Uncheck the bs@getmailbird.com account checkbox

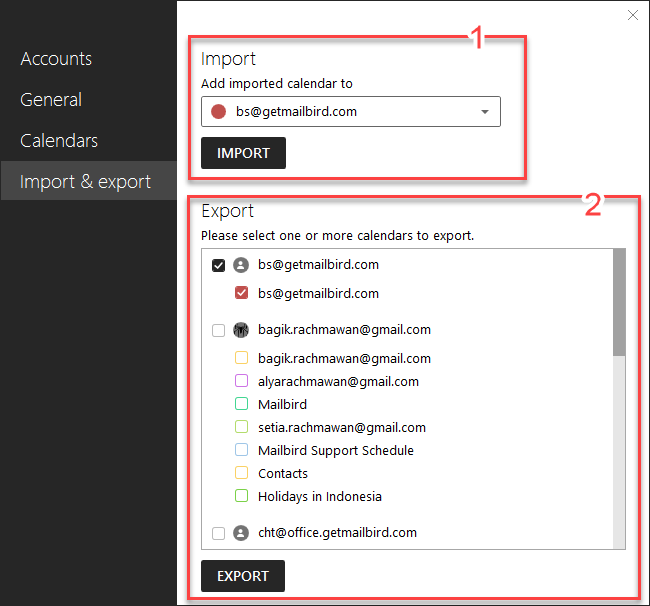point(218,265)
